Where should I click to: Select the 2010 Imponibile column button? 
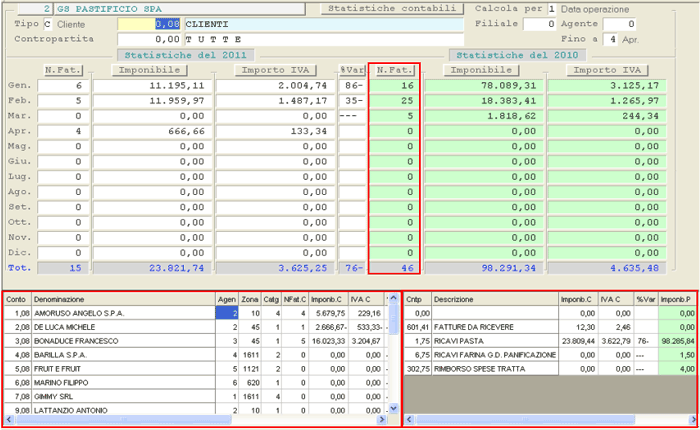point(482,70)
